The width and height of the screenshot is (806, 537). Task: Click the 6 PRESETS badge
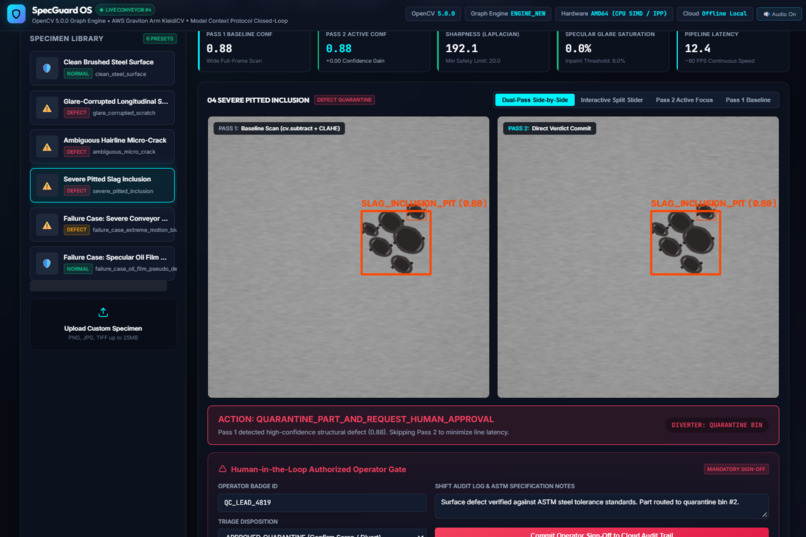[x=160, y=39]
